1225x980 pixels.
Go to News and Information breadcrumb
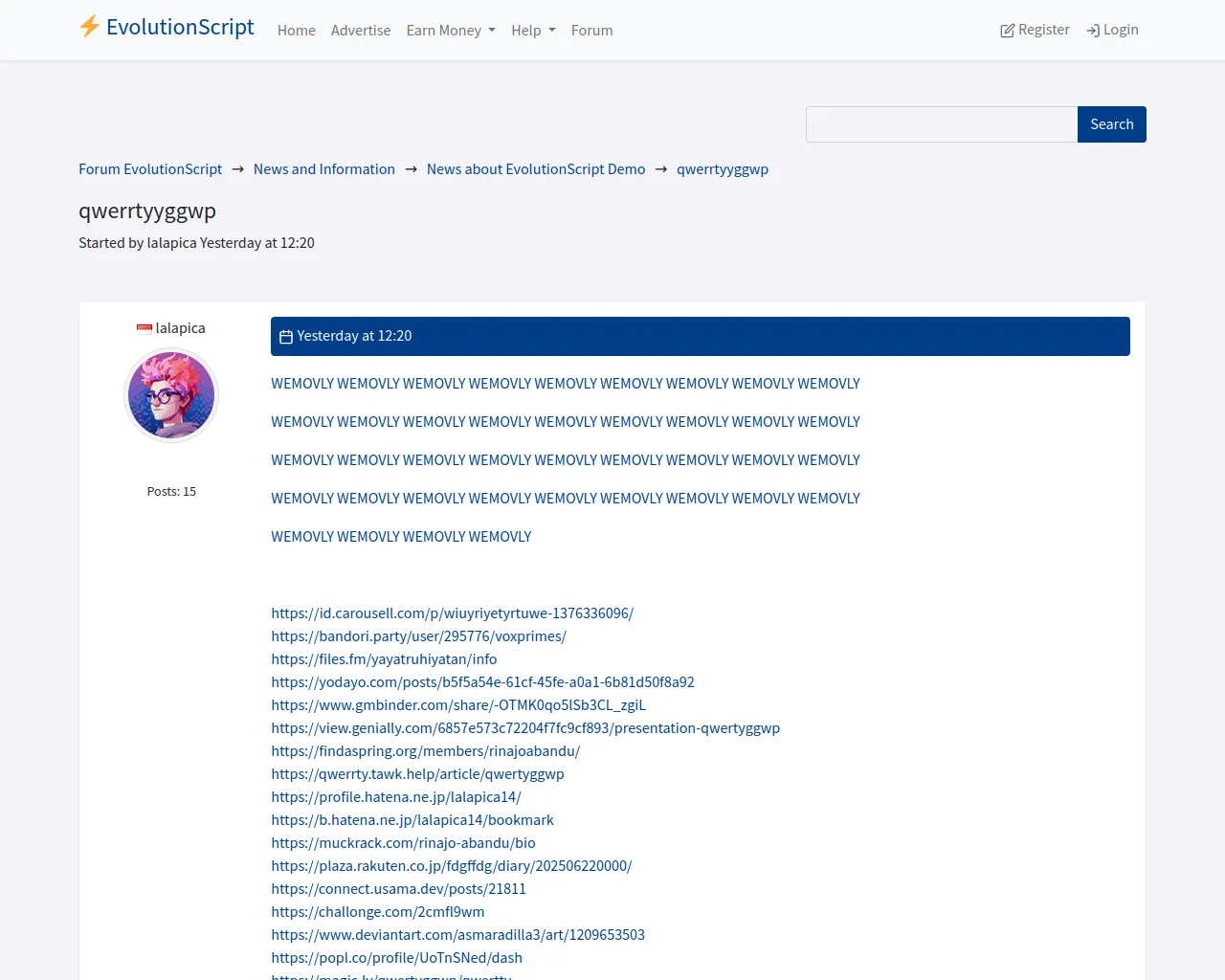323,169
